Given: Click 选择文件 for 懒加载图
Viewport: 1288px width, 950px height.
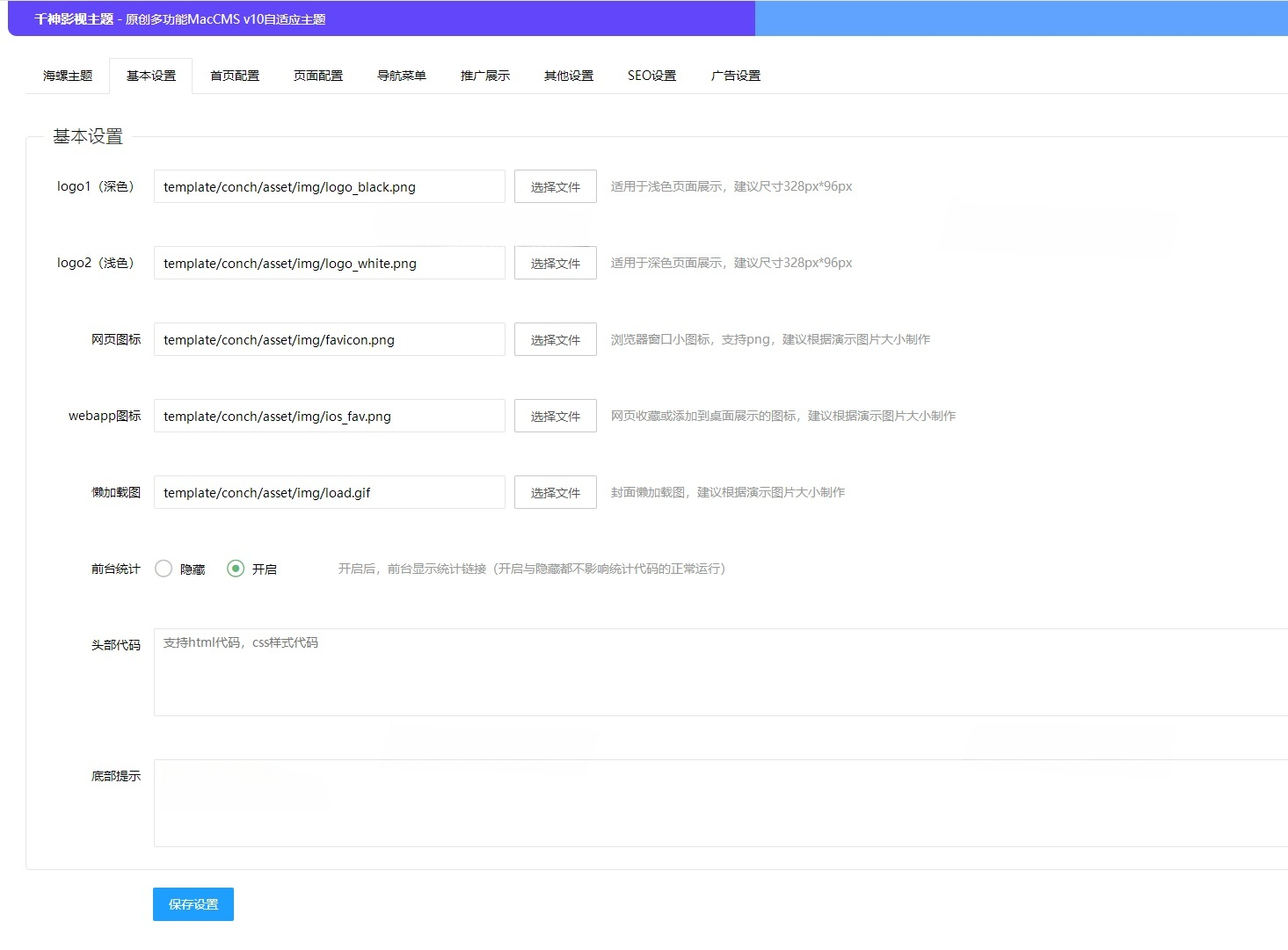Looking at the screenshot, I should (556, 492).
